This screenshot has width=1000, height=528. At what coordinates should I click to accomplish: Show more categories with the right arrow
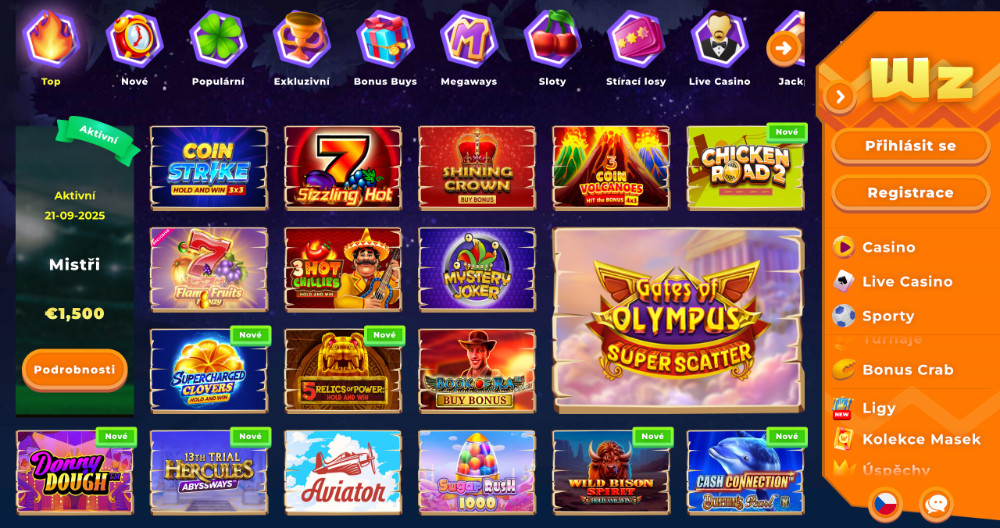point(784,48)
